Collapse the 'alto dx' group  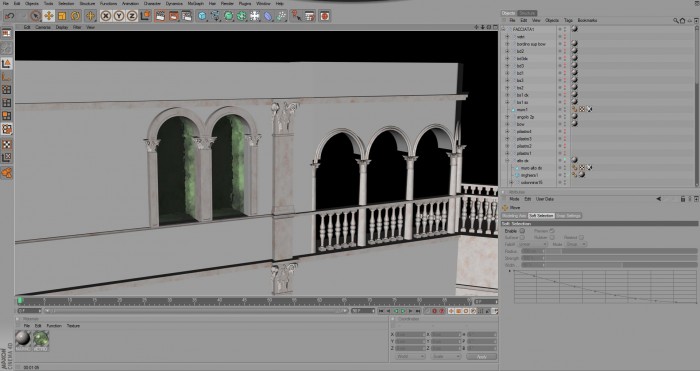click(507, 160)
